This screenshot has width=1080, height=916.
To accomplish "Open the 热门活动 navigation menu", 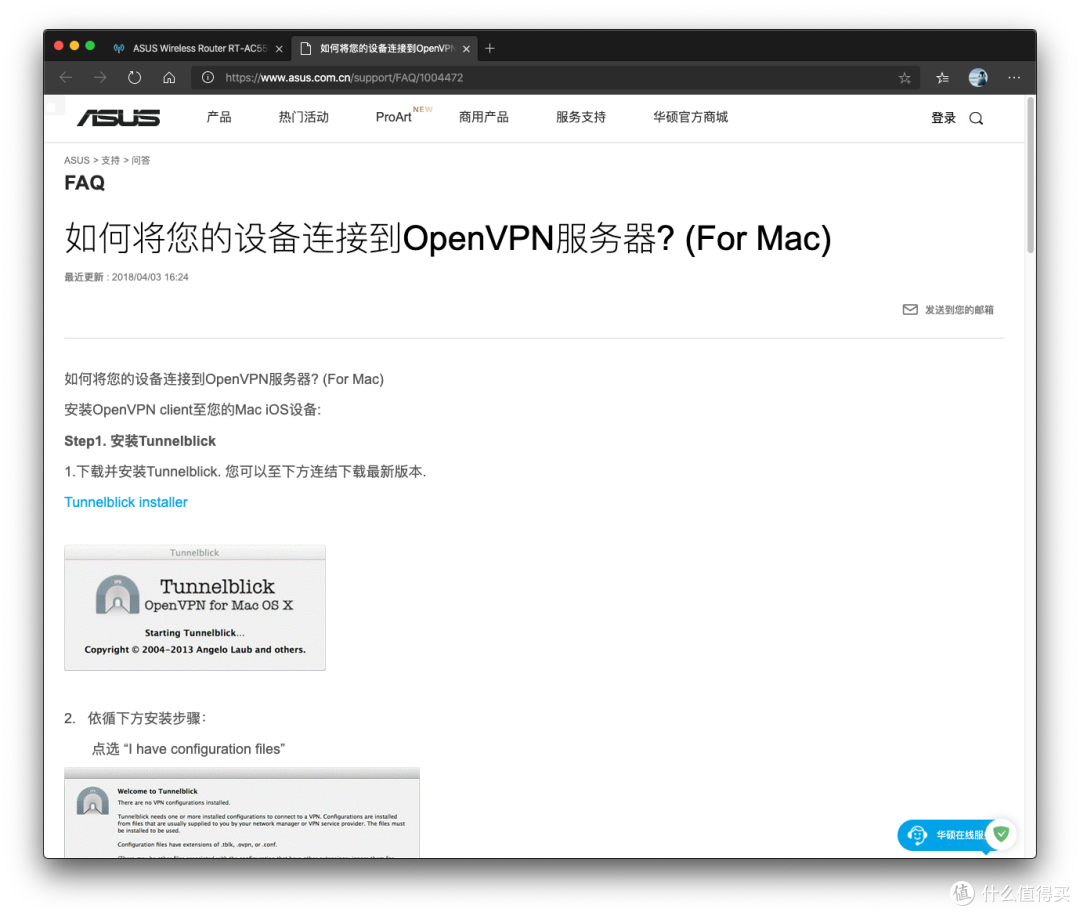I will [304, 117].
